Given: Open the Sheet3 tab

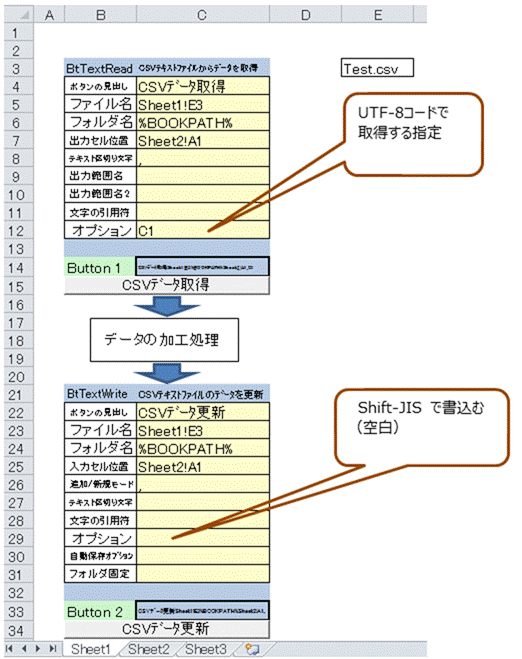Looking at the screenshot, I should click(x=206, y=649).
